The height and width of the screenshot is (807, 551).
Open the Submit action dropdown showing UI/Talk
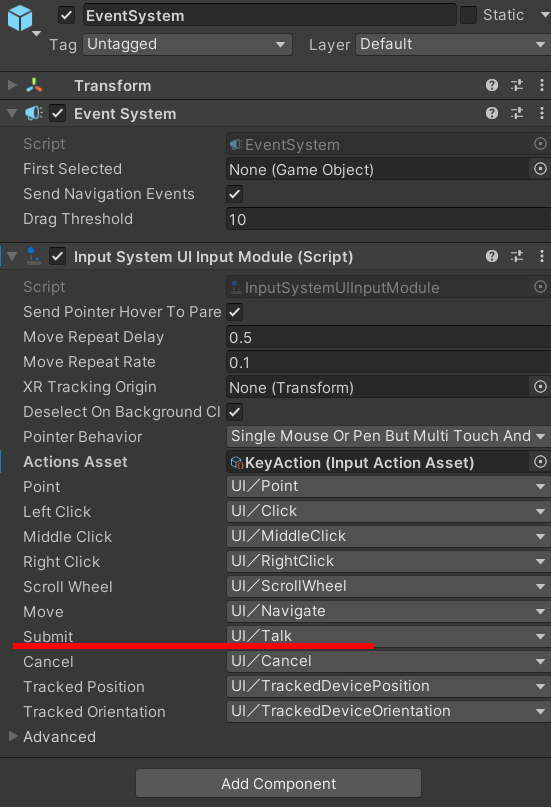point(388,636)
